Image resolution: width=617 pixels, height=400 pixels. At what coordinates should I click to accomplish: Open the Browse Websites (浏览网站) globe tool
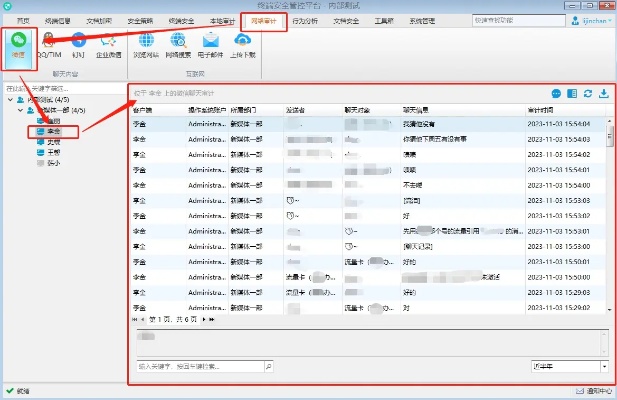[146, 46]
